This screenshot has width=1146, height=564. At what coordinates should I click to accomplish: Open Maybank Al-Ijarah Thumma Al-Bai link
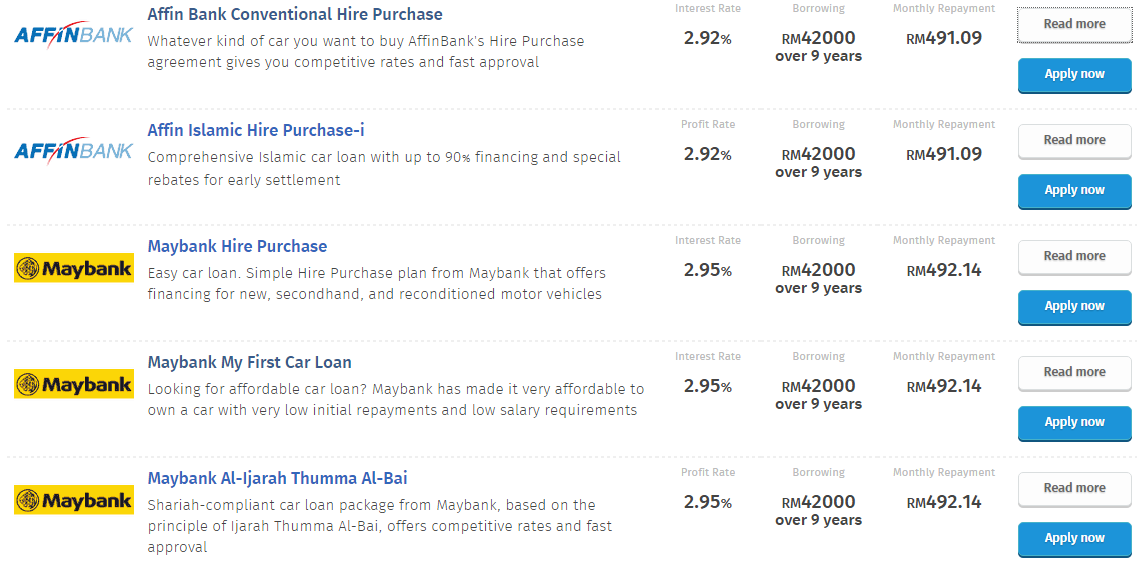point(277,479)
